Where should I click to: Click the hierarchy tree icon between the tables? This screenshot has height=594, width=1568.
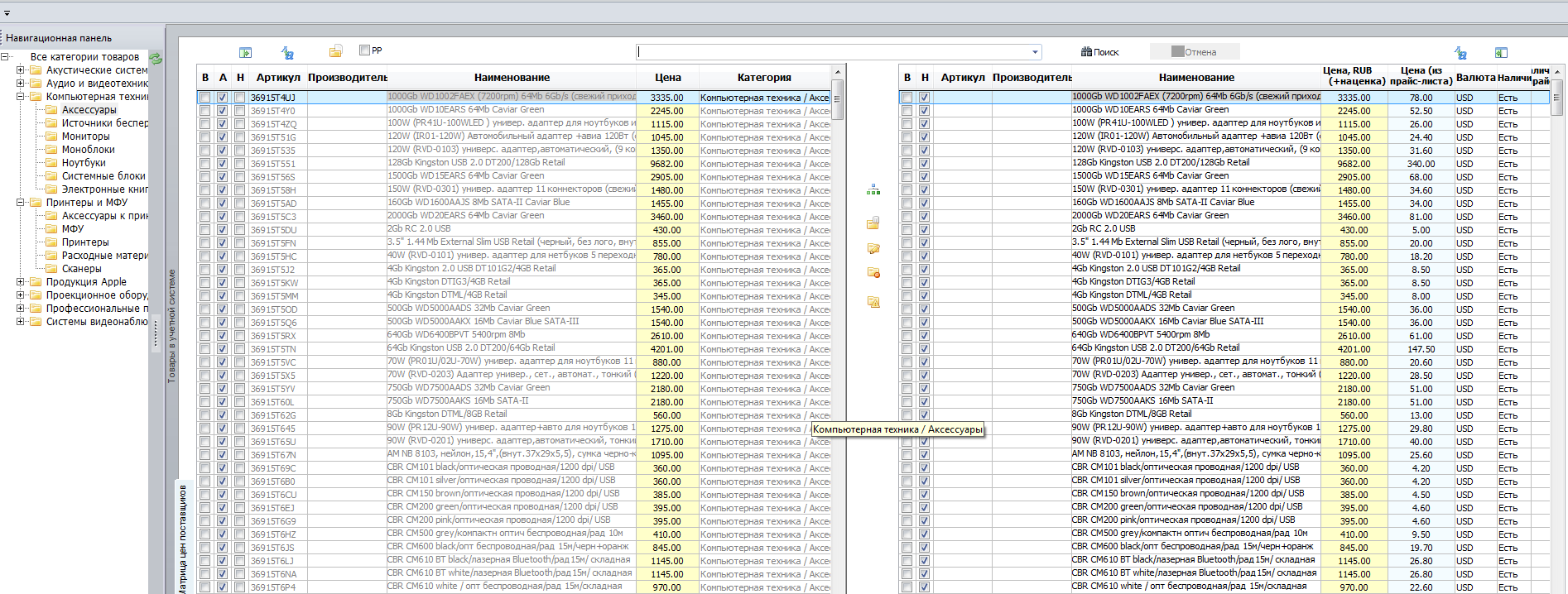pos(873,189)
